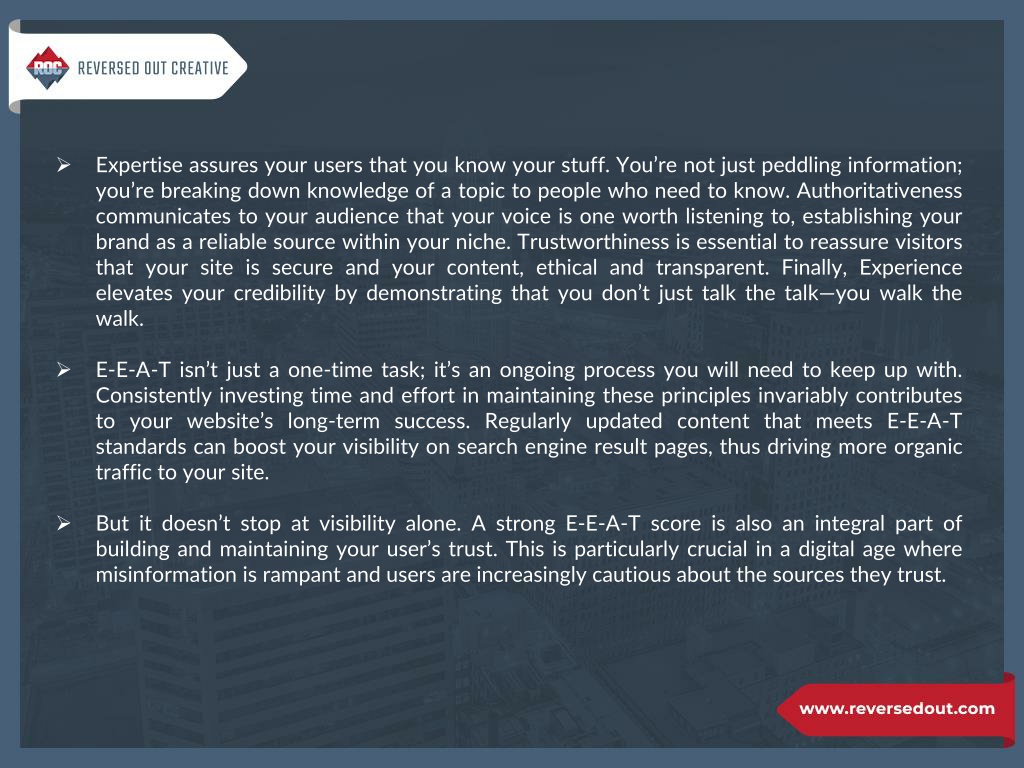Click the word But opening the third bullet

112,524
